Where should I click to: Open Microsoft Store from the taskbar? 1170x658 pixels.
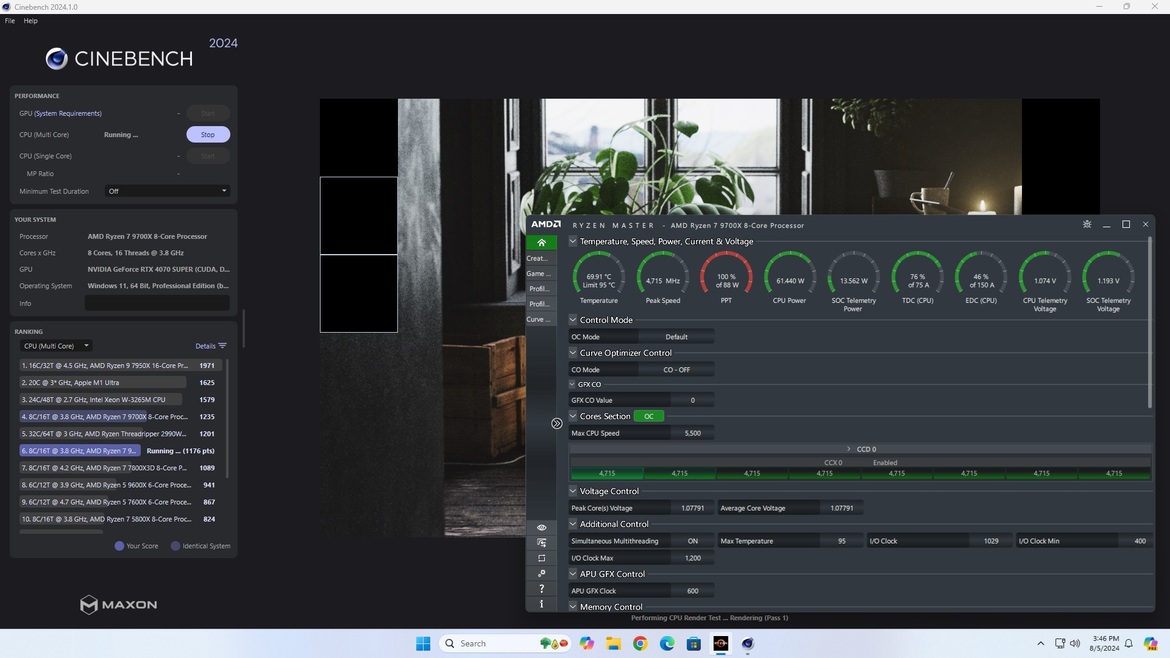tap(694, 643)
